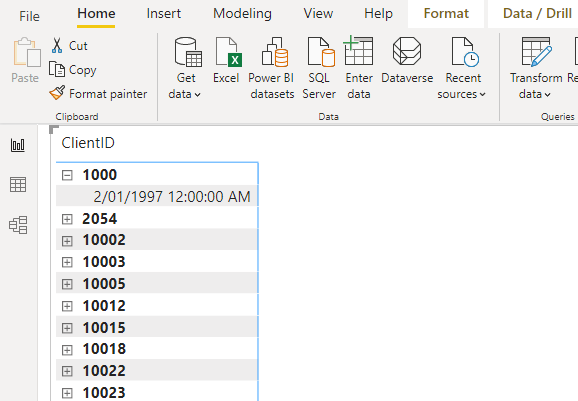This screenshot has width=578, height=401.
Task: Select the 10022 value
Action: click(104, 371)
